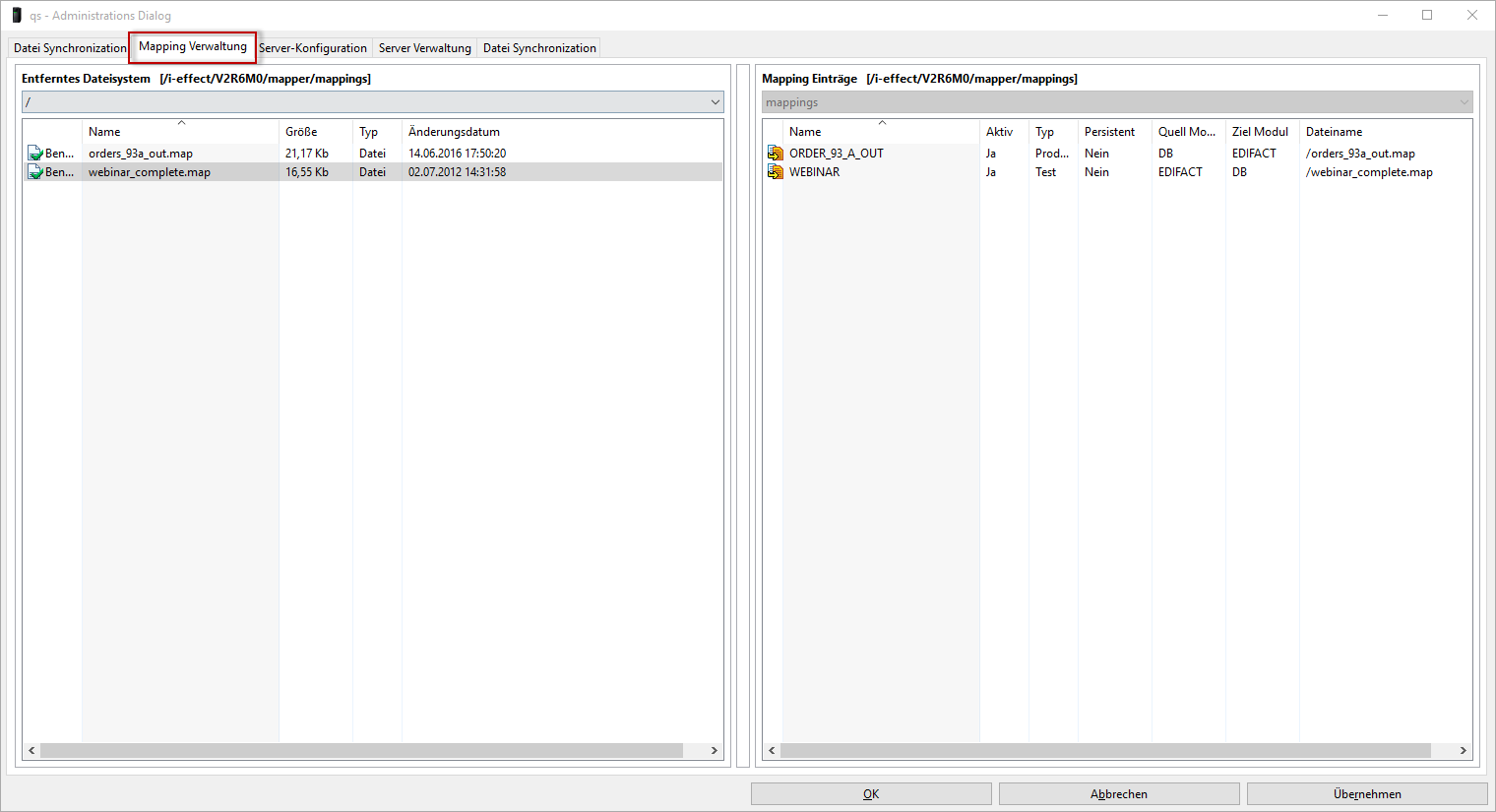Viewport: 1496px width, 812px height.
Task: Click the WEBINAR mapping entry icon
Action: pos(775,172)
